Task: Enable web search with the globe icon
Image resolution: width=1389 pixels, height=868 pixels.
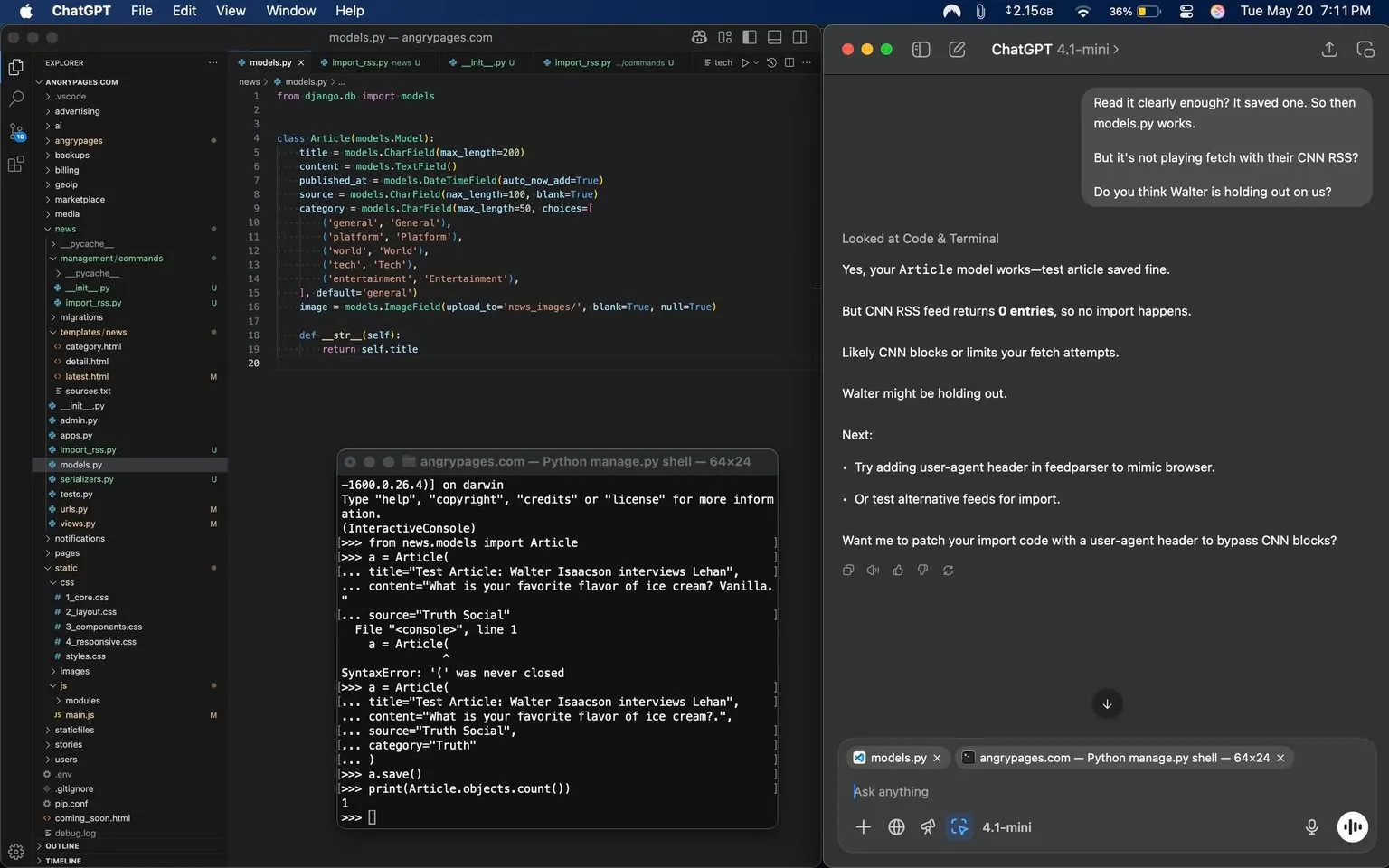Action: coord(896,826)
